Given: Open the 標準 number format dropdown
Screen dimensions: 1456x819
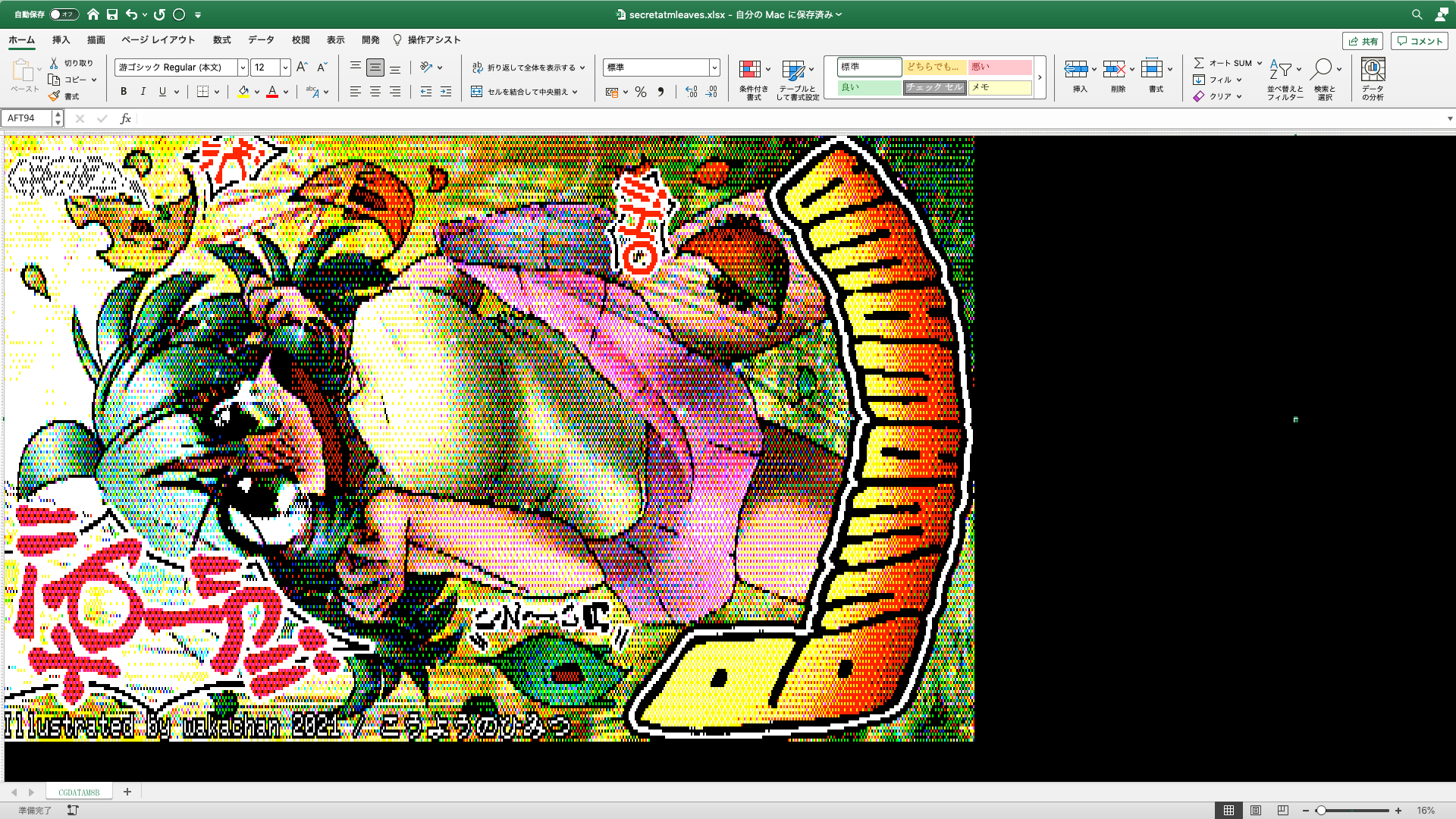Looking at the screenshot, I should 714,67.
